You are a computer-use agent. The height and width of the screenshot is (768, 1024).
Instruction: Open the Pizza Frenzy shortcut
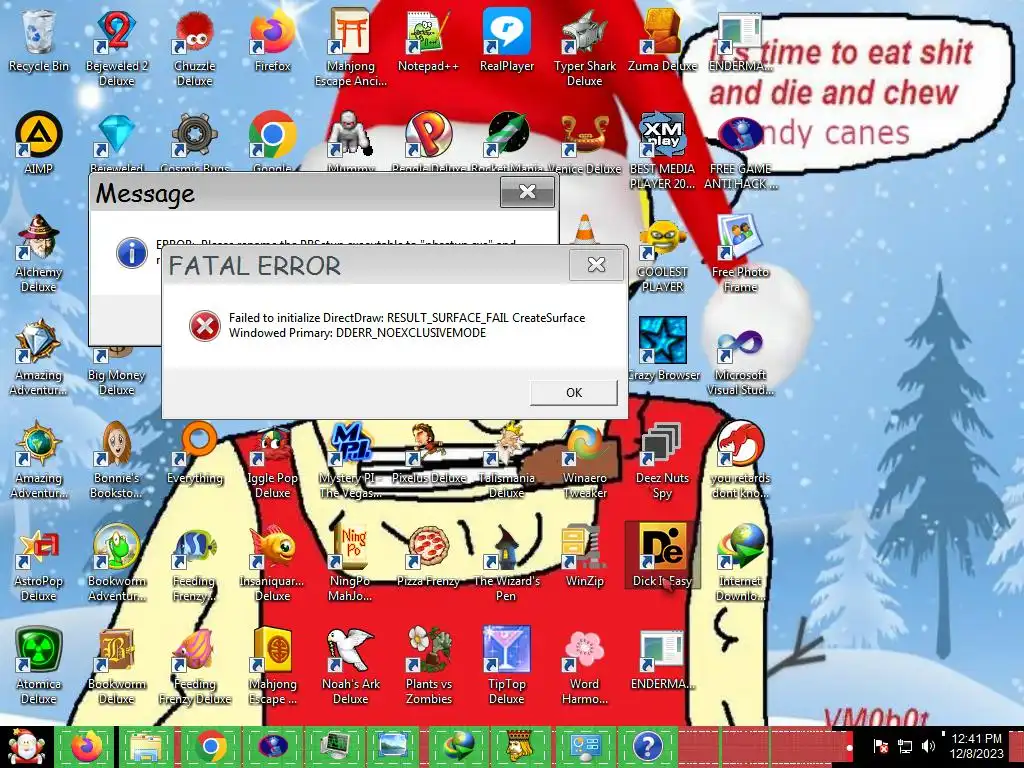[428, 555]
